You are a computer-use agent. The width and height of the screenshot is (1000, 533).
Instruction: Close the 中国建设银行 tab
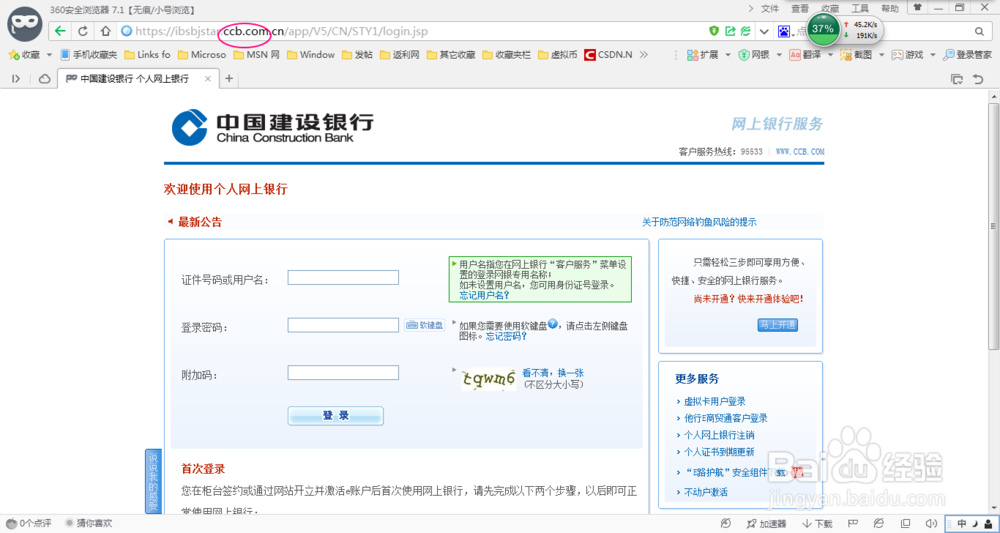tap(207, 78)
